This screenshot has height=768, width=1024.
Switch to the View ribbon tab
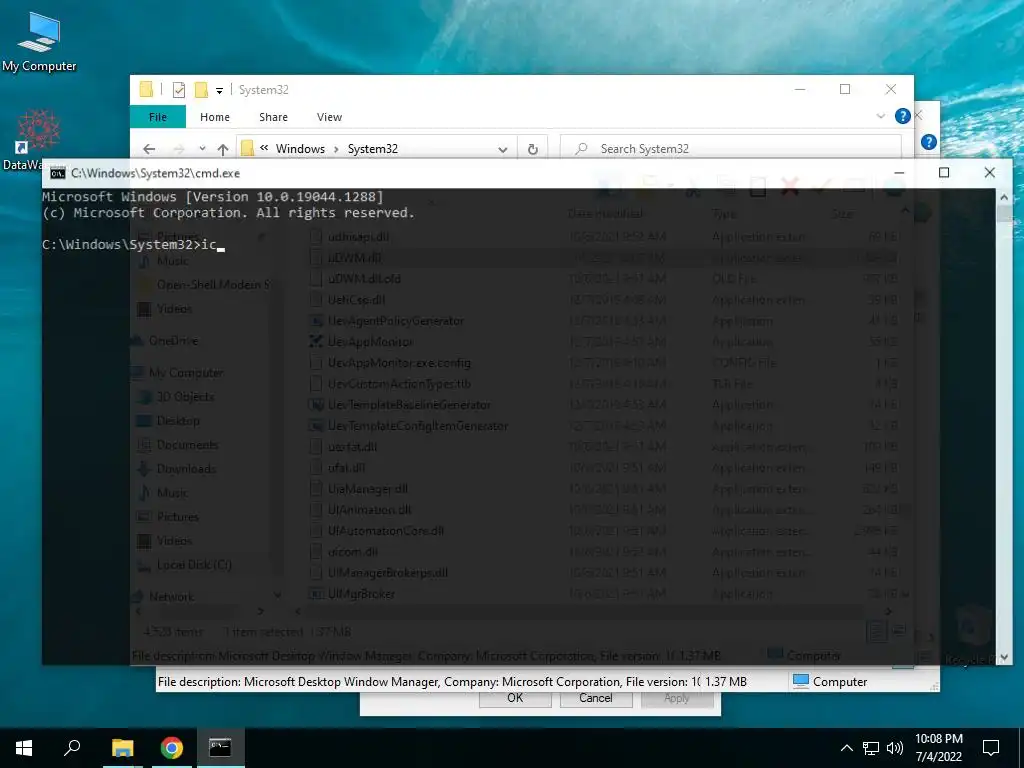click(329, 117)
